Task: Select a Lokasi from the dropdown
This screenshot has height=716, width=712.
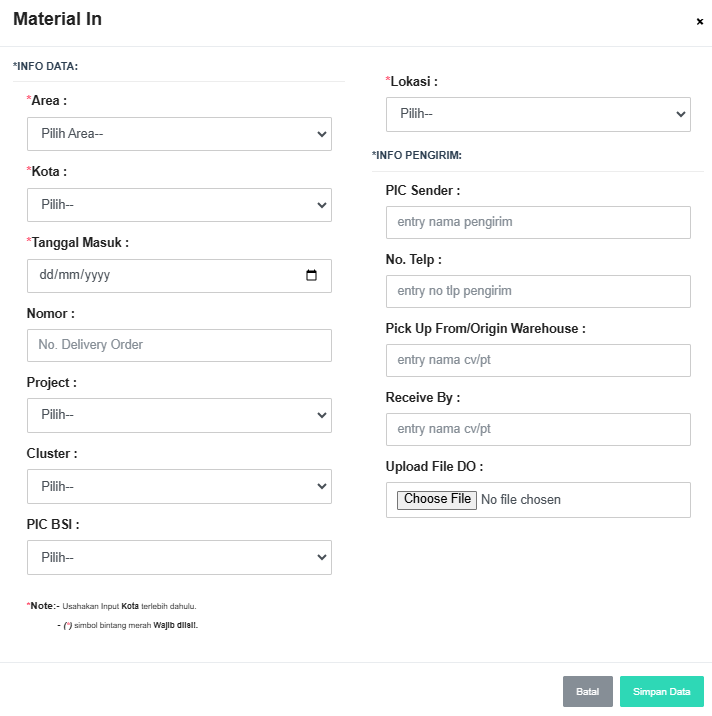Action: click(538, 114)
